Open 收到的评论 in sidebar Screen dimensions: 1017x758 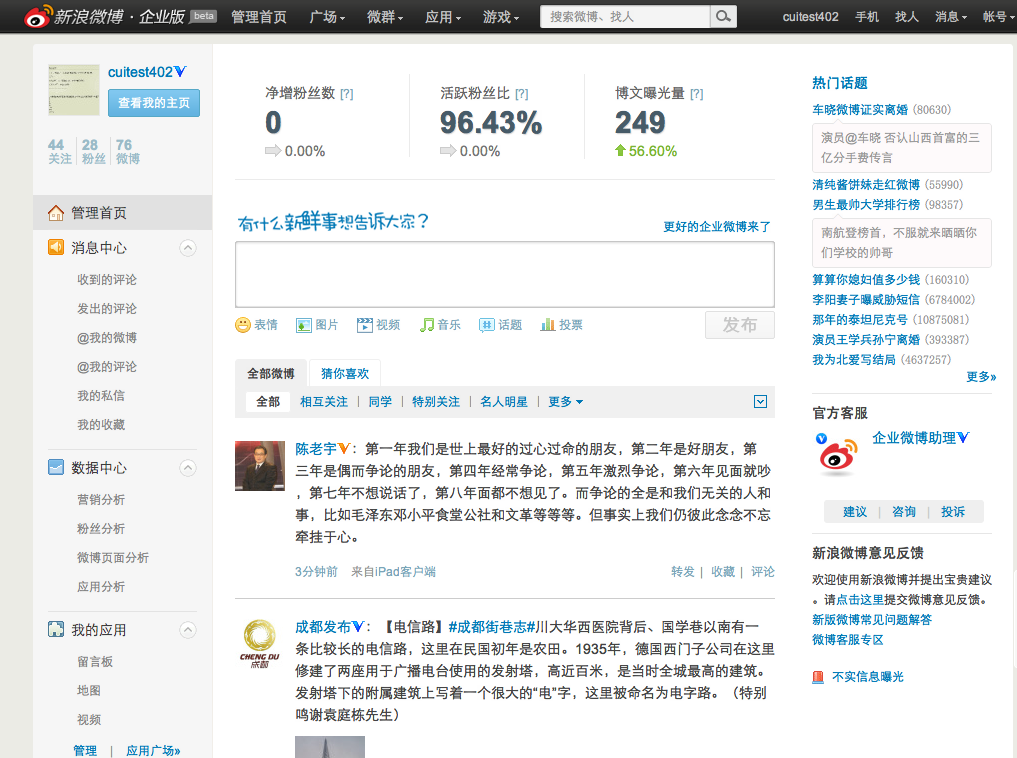pos(107,279)
